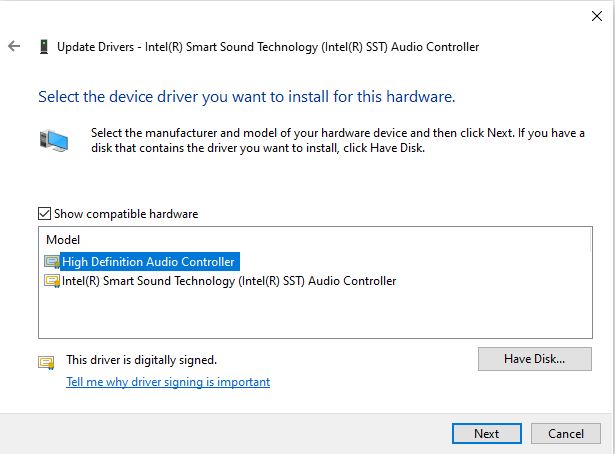Click the computer monitor hardware icon
Screen dimensions: 615x454
(x=54, y=140)
